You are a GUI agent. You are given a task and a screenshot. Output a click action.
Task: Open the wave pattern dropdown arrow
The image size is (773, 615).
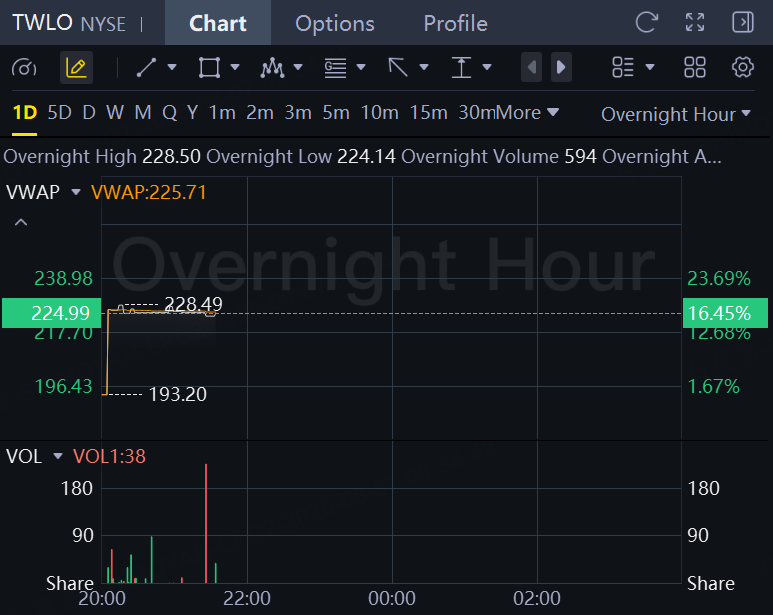point(298,67)
